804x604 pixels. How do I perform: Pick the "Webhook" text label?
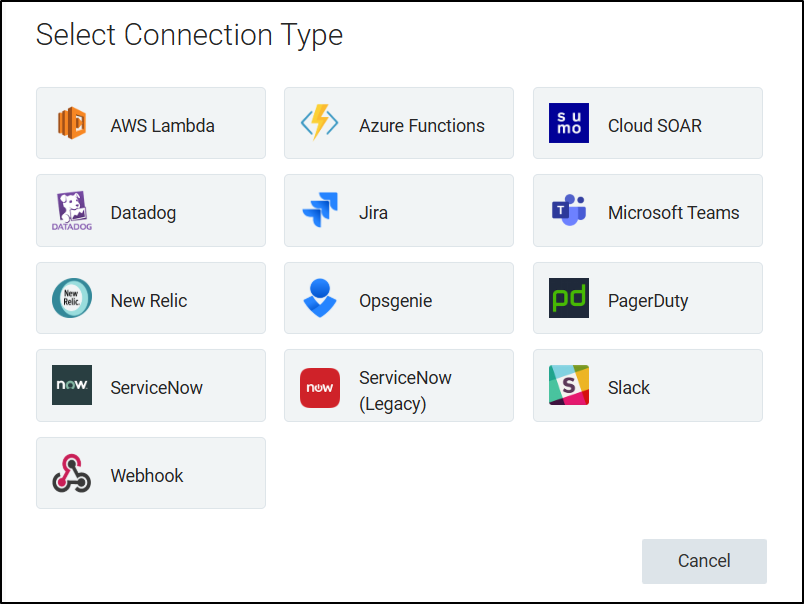click(147, 476)
